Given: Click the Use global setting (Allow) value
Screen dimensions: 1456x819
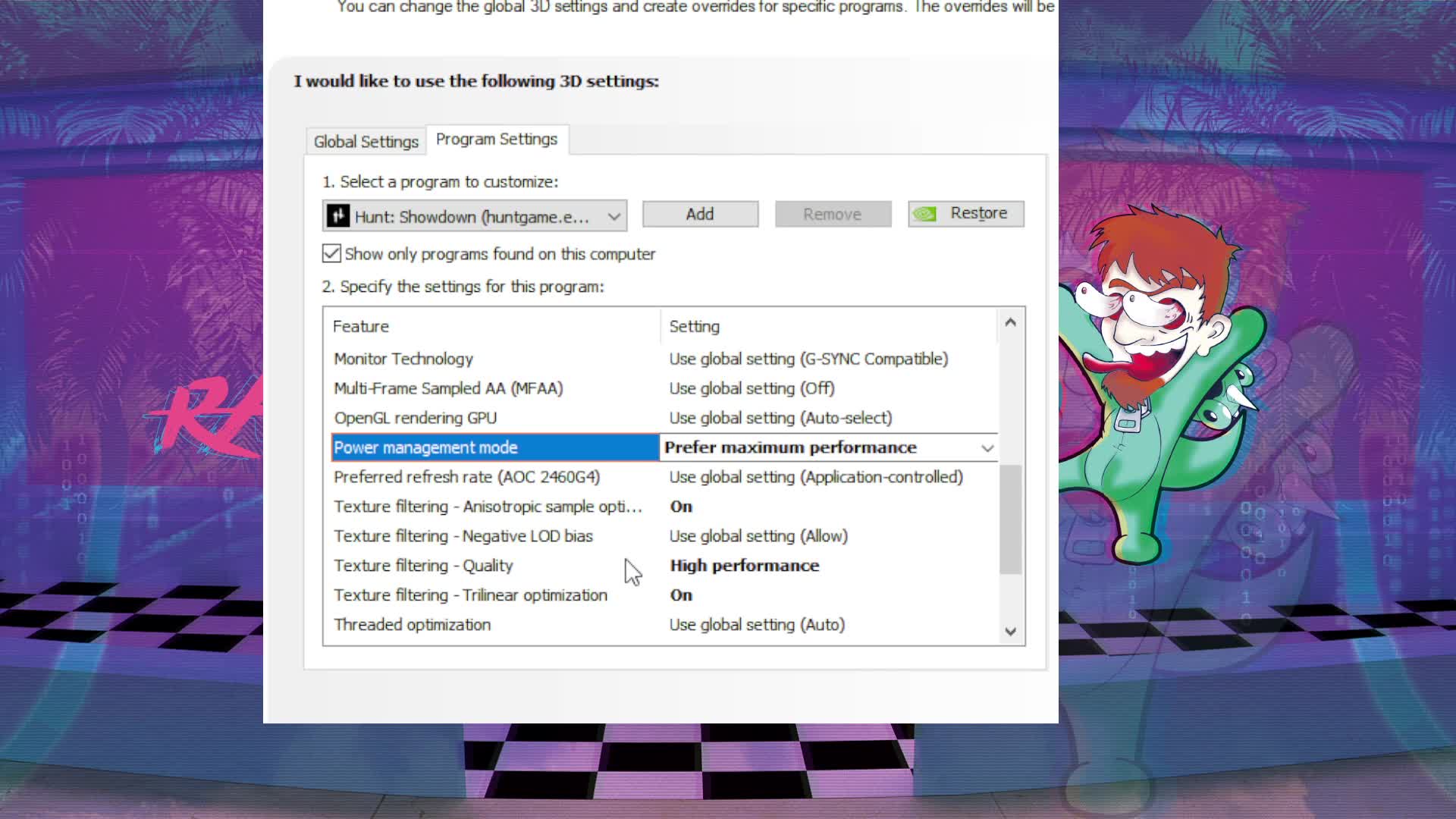Looking at the screenshot, I should tap(758, 536).
